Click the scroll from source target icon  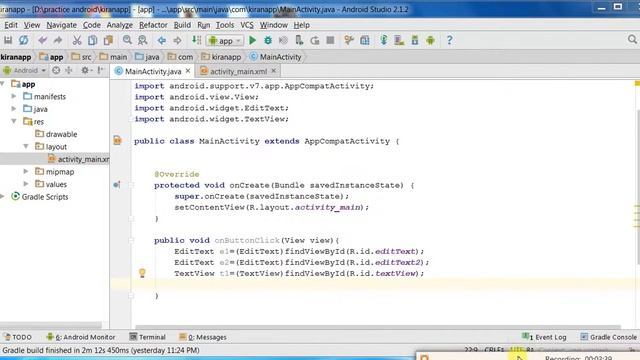point(56,70)
